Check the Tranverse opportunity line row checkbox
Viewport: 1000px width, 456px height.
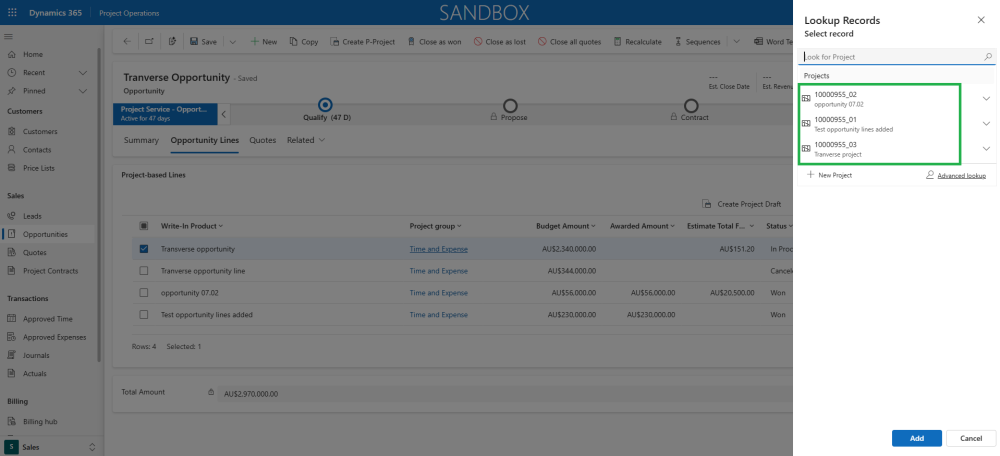pyautogui.click(x=143, y=271)
